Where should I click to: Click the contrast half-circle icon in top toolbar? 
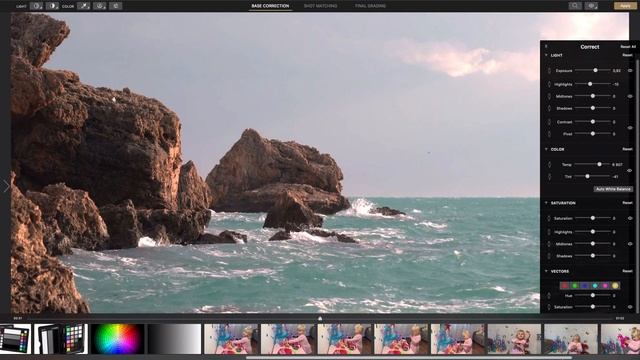pos(52,6)
